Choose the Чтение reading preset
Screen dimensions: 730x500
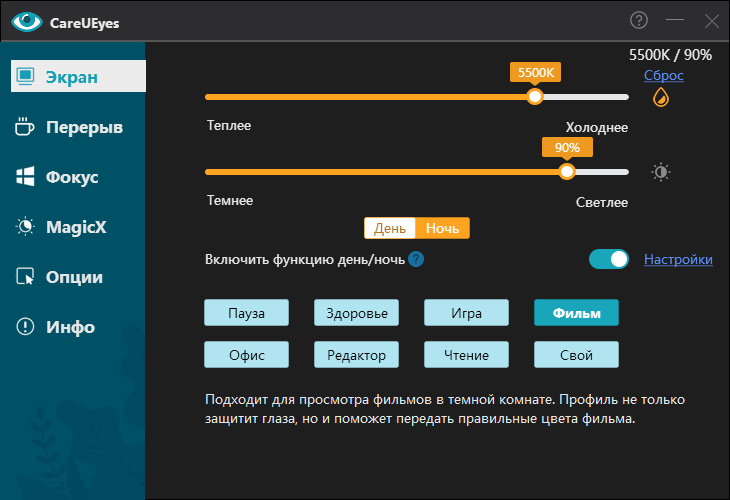pyautogui.click(x=467, y=354)
